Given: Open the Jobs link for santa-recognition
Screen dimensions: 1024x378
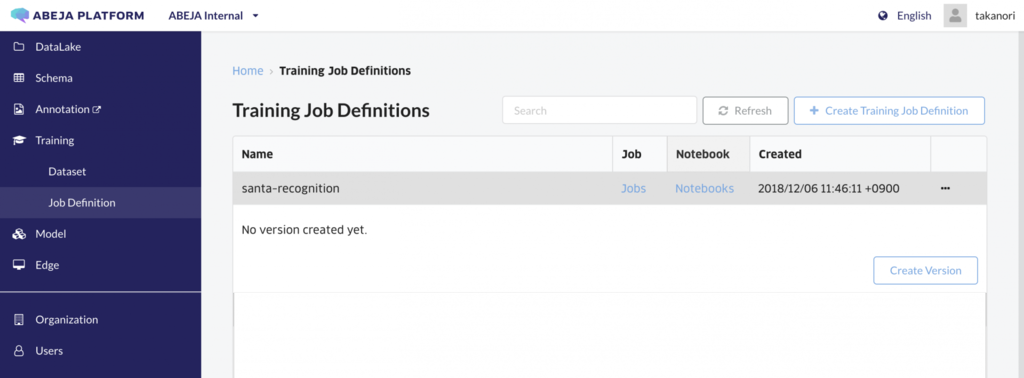Looking at the screenshot, I should click(633, 189).
